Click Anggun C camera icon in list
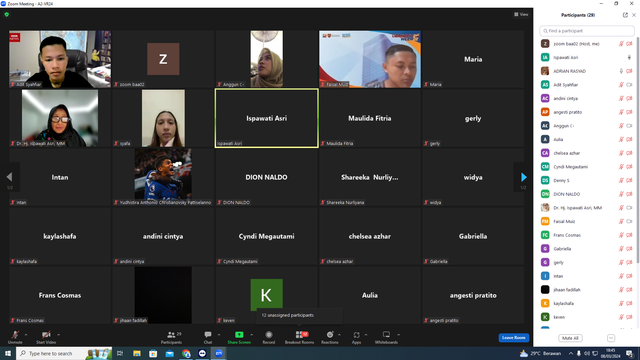The height and width of the screenshot is (360, 640). (x=629, y=126)
